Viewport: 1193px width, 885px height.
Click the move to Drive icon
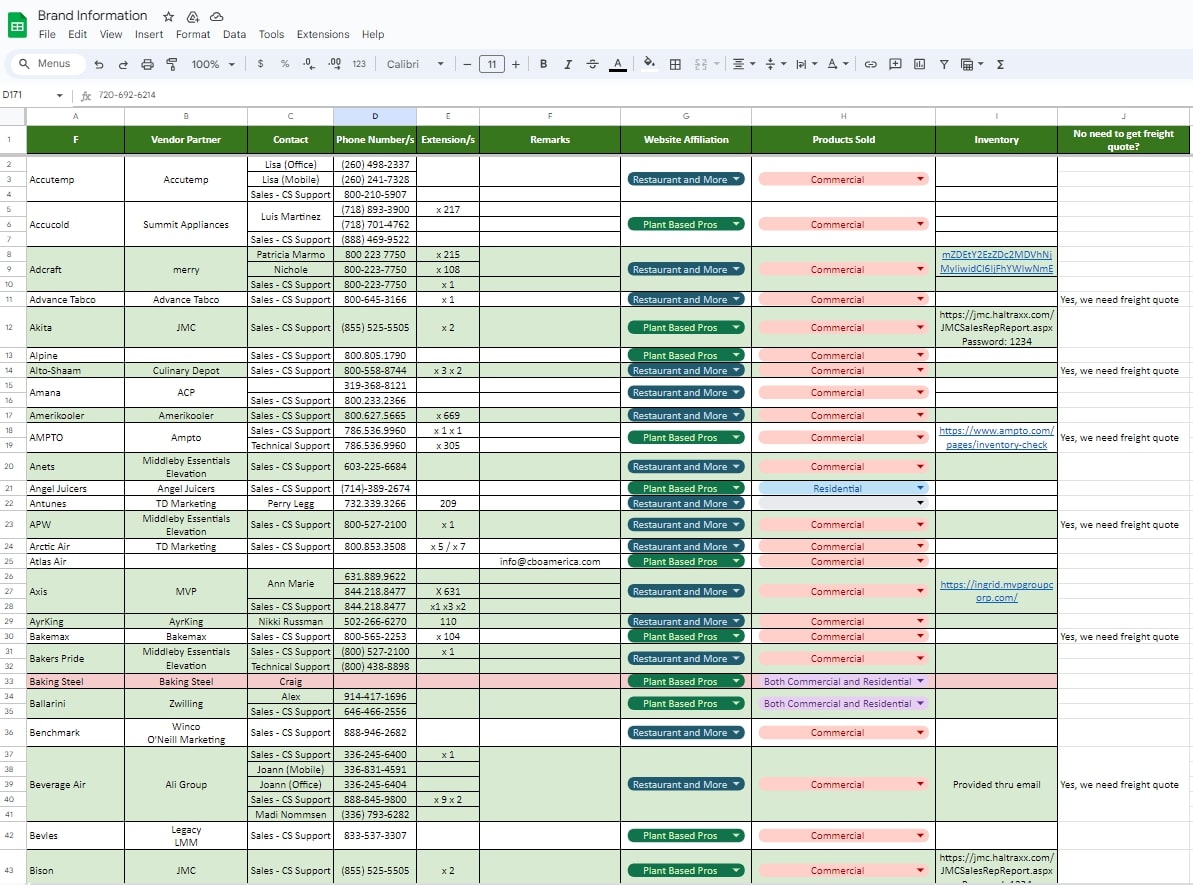pyautogui.click(x=192, y=16)
